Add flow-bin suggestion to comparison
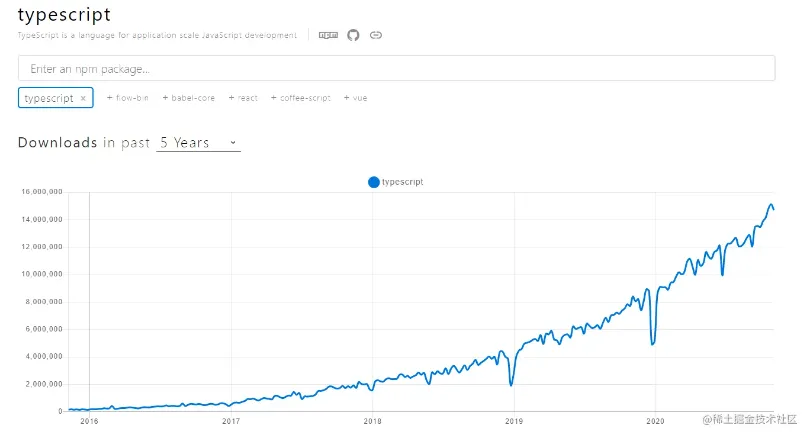Image resolution: width=808 pixels, height=432 pixels. 129,98
